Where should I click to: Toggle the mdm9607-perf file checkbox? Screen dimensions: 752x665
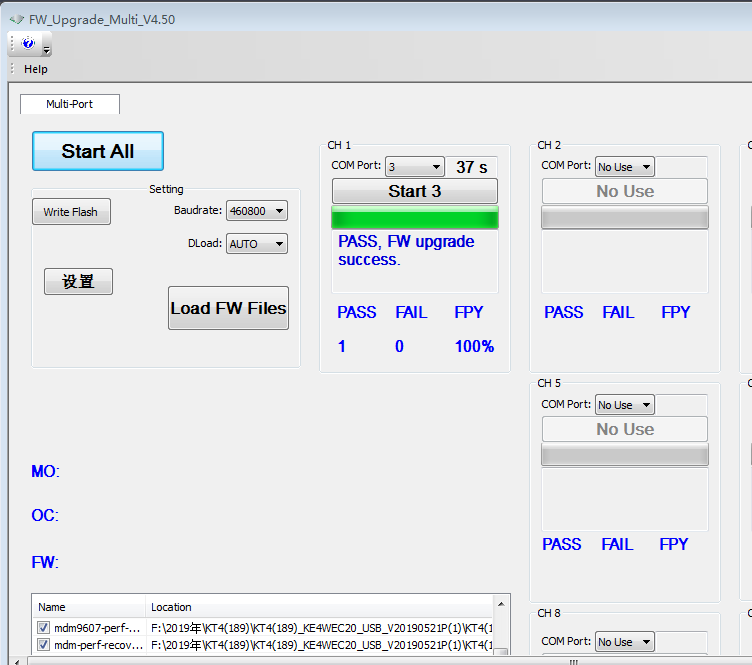(43, 628)
